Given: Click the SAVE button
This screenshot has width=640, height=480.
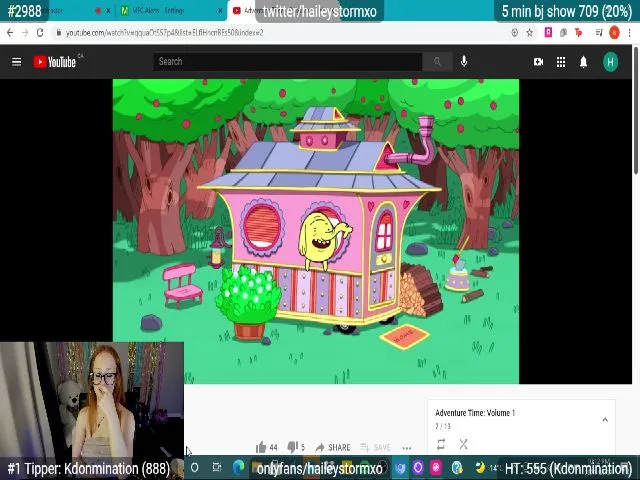Looking at the screenshot, I should coord(375,447).
